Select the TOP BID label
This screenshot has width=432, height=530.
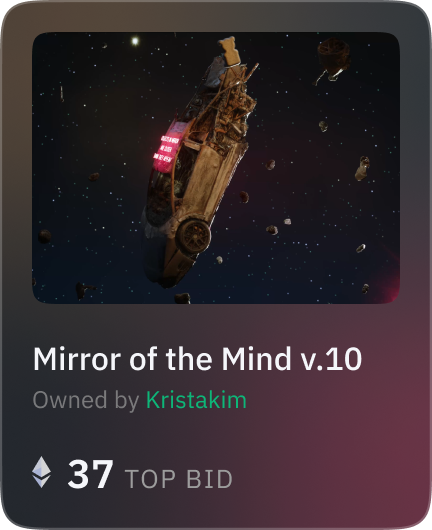point(178,479)
